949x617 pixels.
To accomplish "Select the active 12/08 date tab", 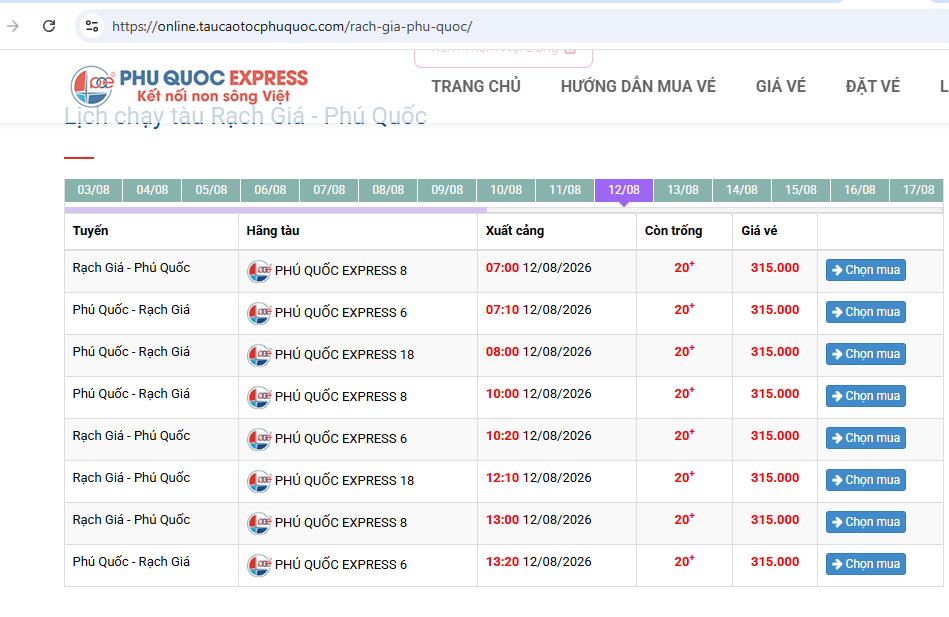I will point(624,190).
